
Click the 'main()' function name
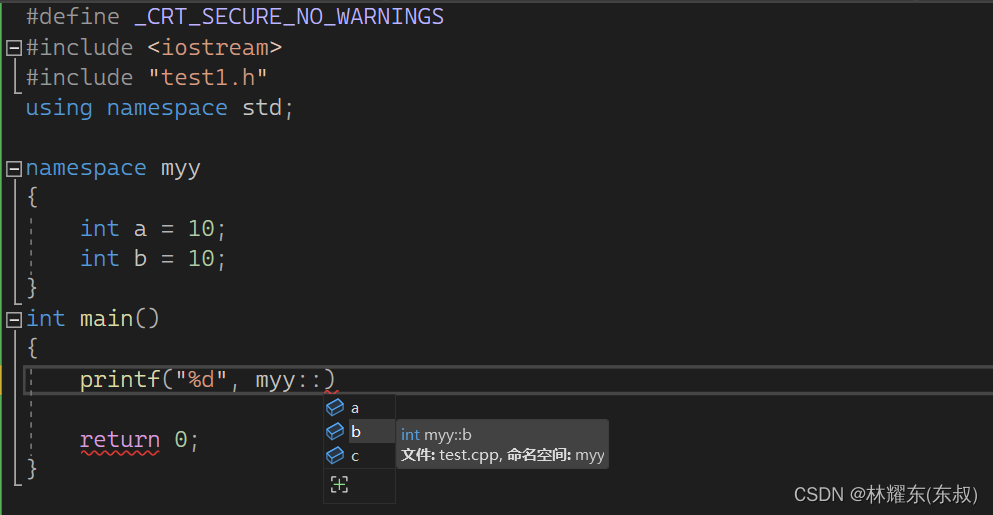(120, 319)
